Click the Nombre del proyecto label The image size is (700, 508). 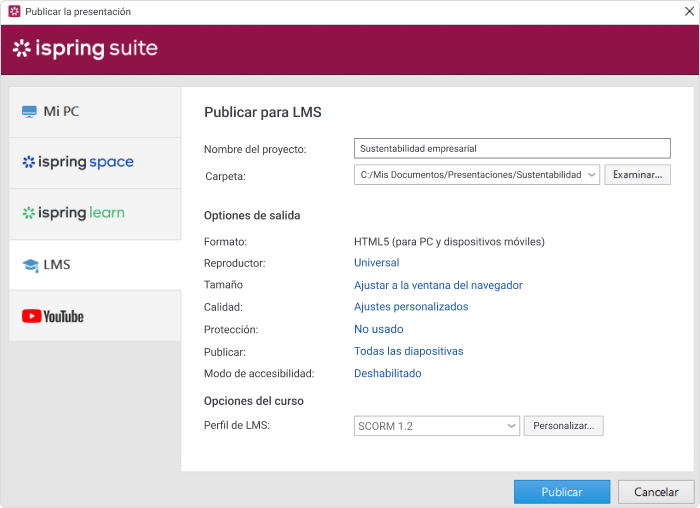(255, 149)
